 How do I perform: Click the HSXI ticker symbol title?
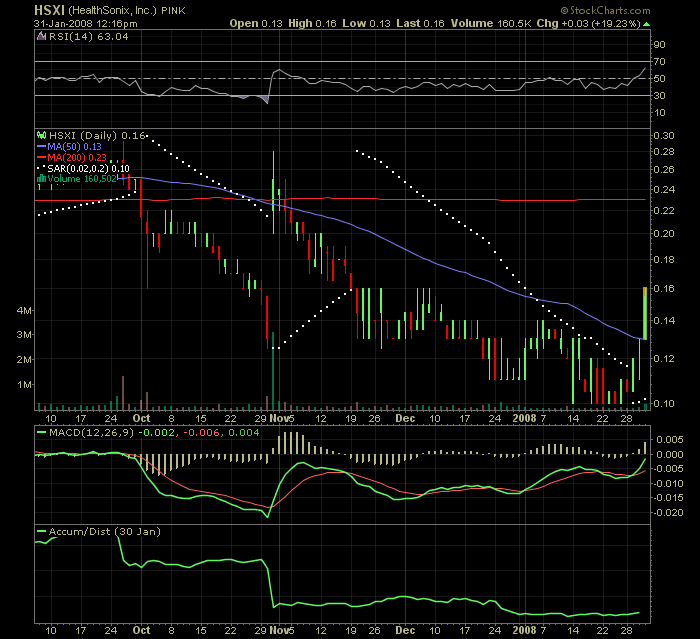(x=48, y=10)
